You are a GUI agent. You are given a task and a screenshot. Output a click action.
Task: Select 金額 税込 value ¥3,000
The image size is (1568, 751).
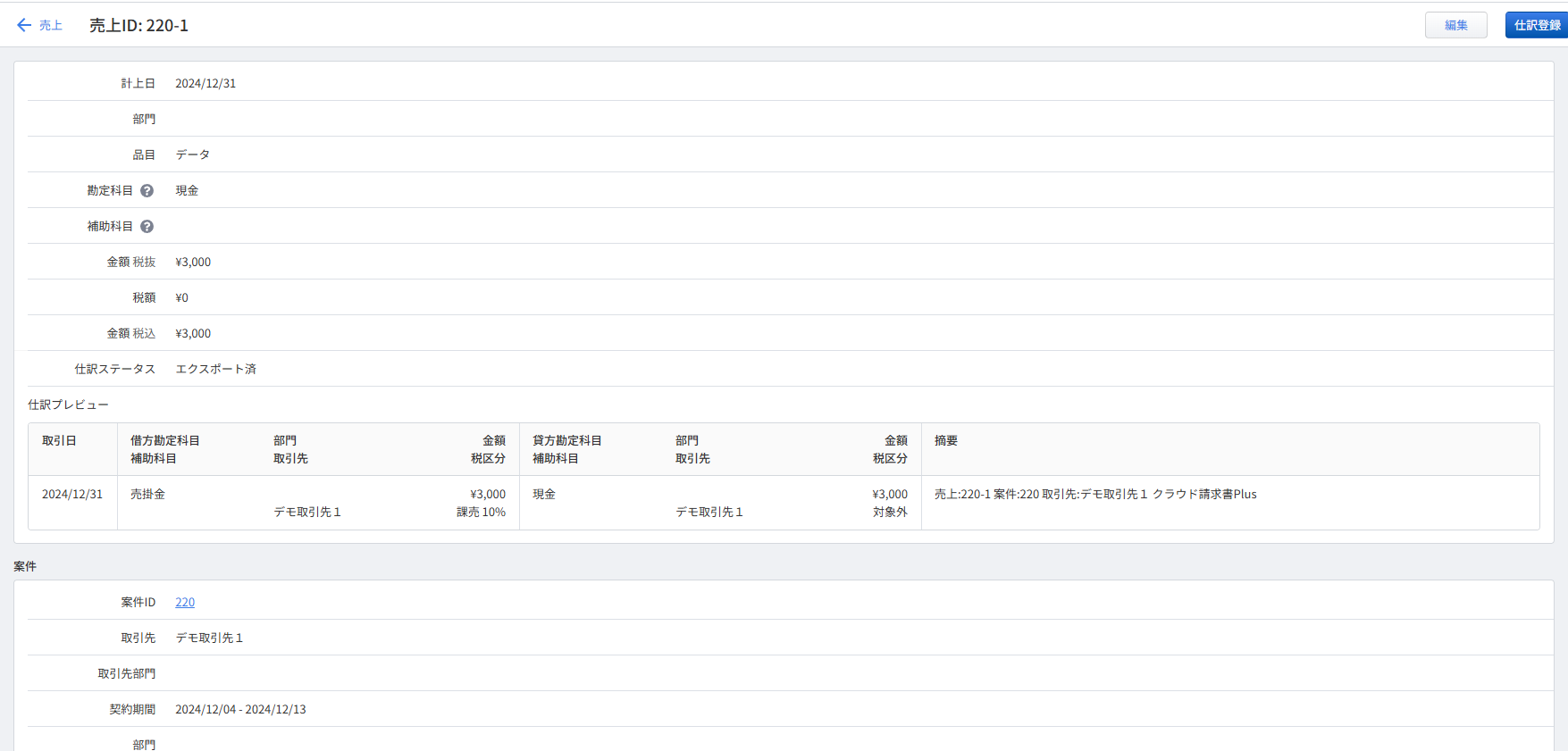193,333
